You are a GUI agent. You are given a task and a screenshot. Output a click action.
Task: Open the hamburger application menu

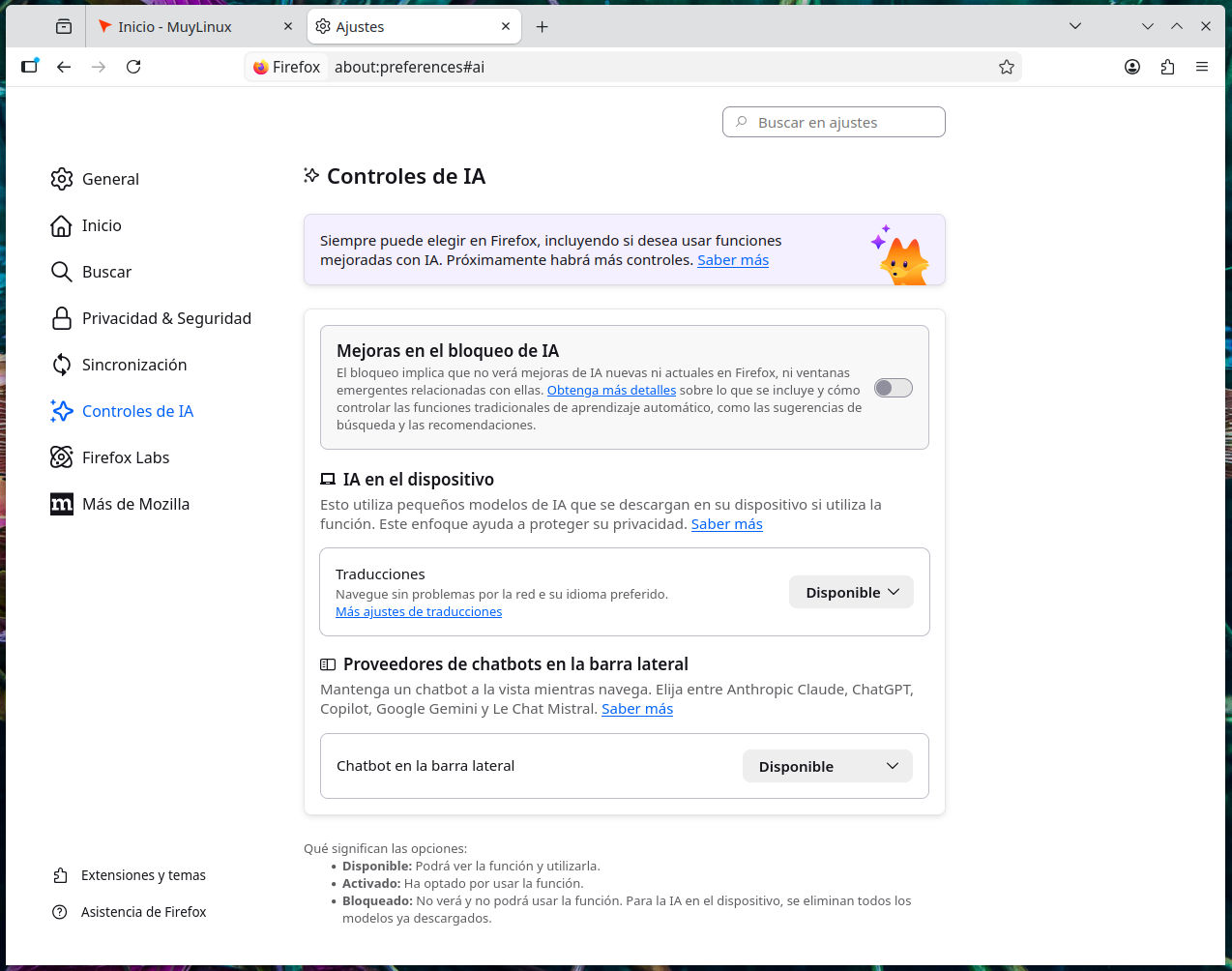(x=1202, y=67)
